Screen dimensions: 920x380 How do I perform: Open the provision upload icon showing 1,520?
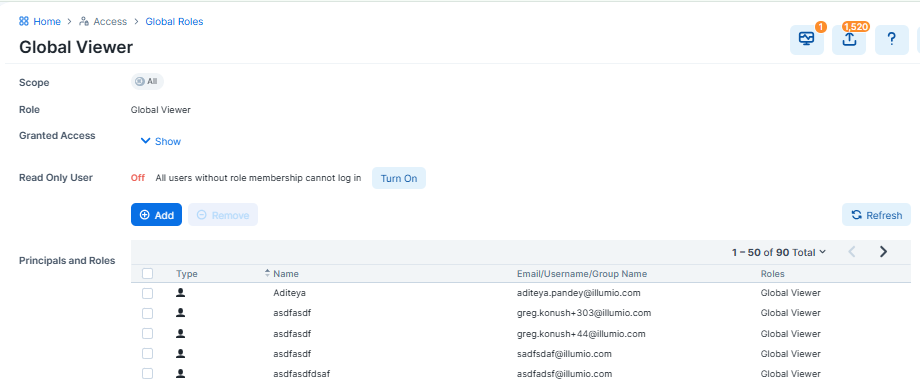tap(849, 39)
